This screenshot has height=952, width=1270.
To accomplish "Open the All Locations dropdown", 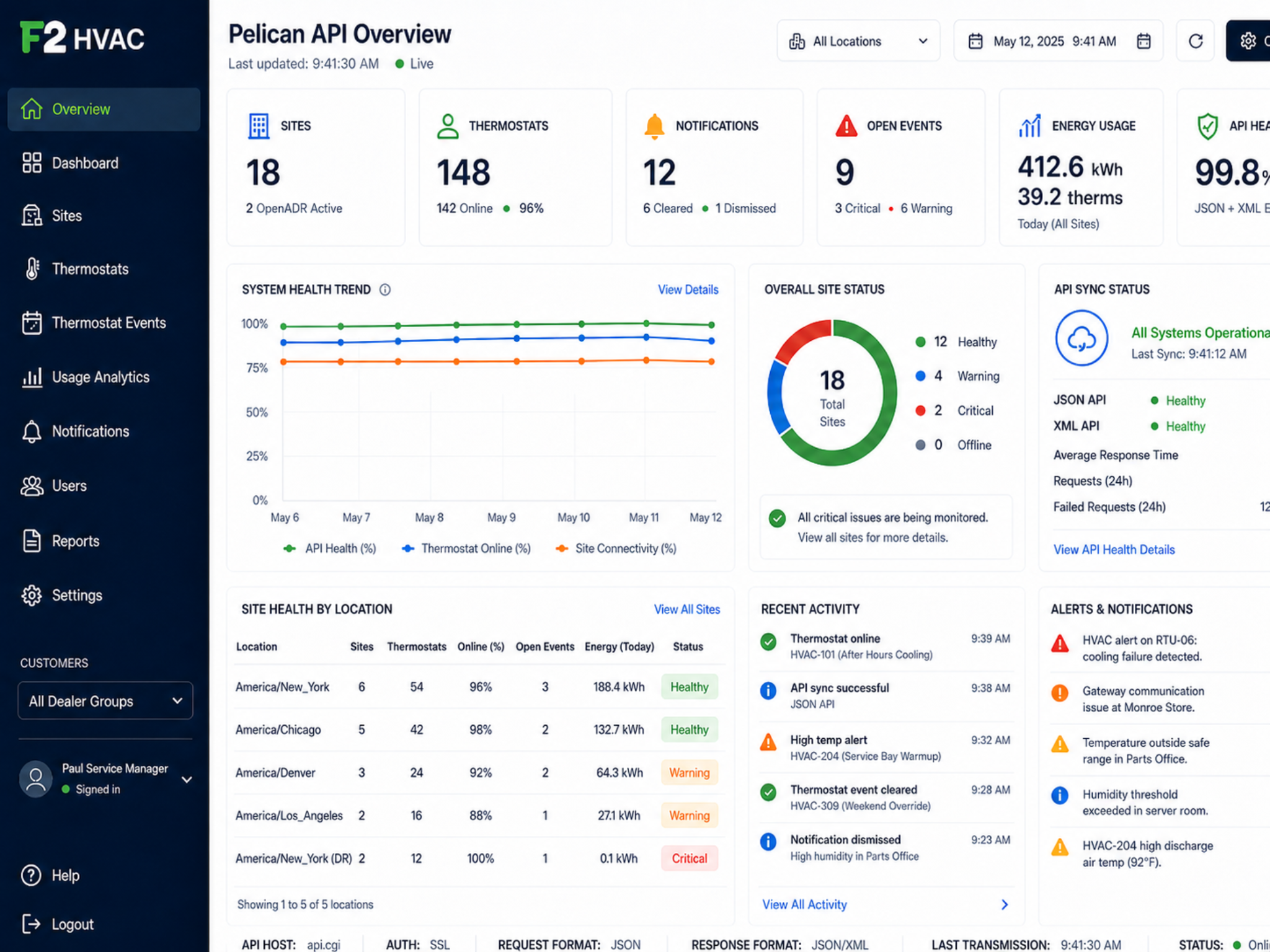I will [x=858, y=41].
